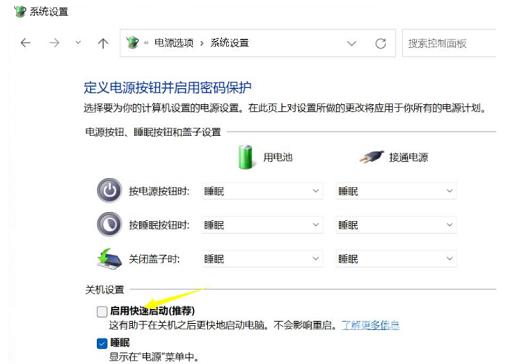Screen dimensions: 520x364
Task: Refresh the page with the refresh icon
Action: click(380, 43)
